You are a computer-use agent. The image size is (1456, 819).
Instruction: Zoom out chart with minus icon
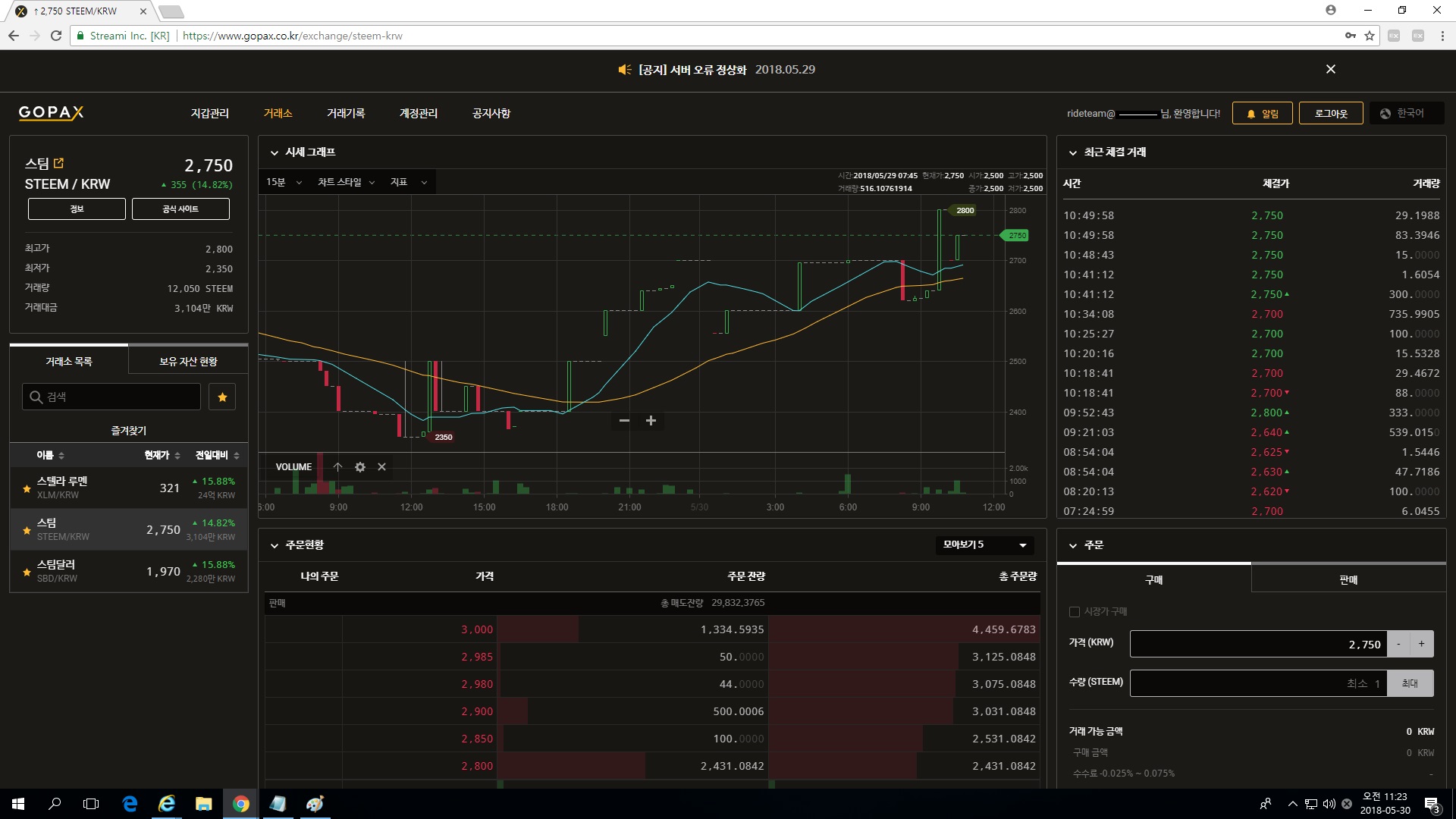[624, 421]
